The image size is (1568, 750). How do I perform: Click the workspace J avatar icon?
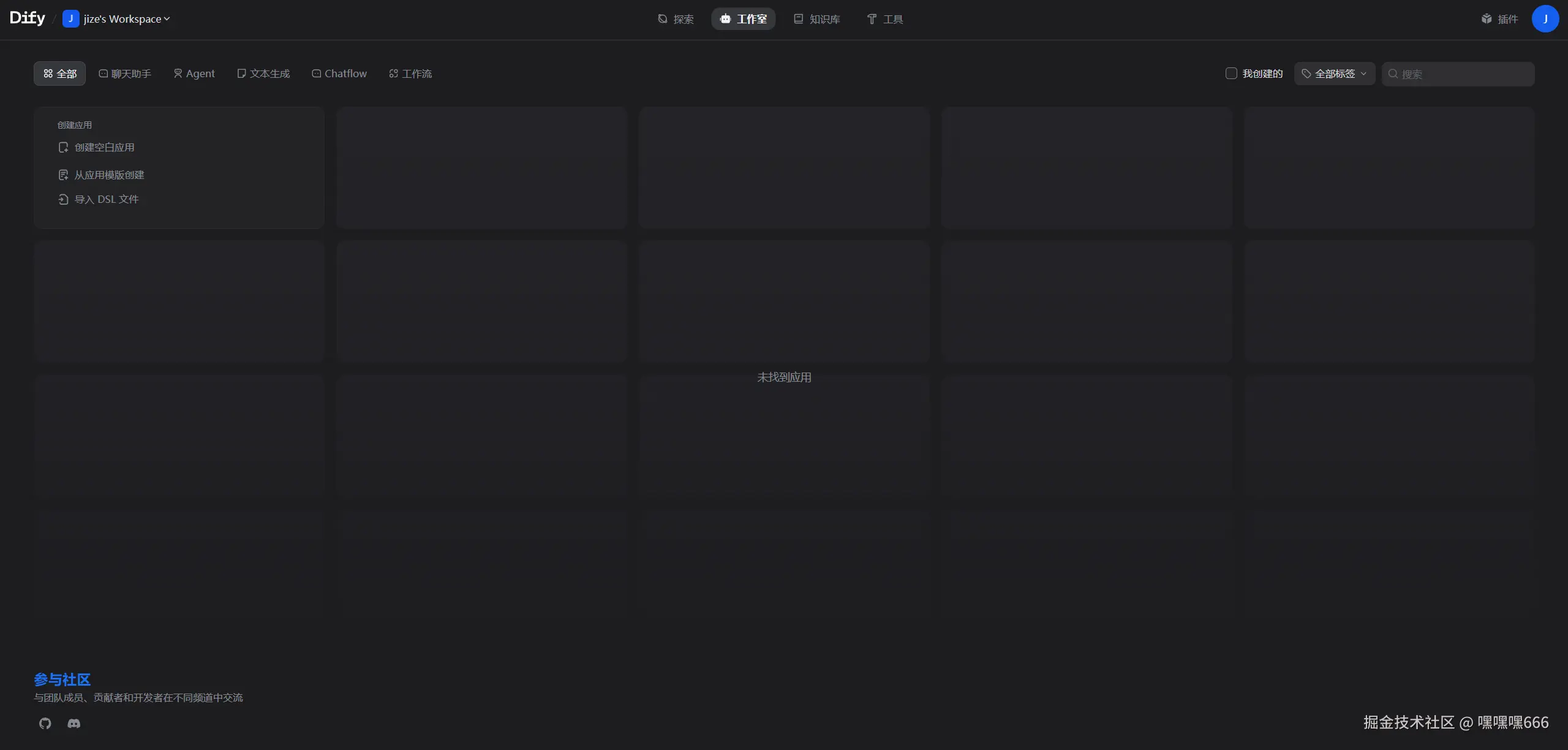(70, 19)
